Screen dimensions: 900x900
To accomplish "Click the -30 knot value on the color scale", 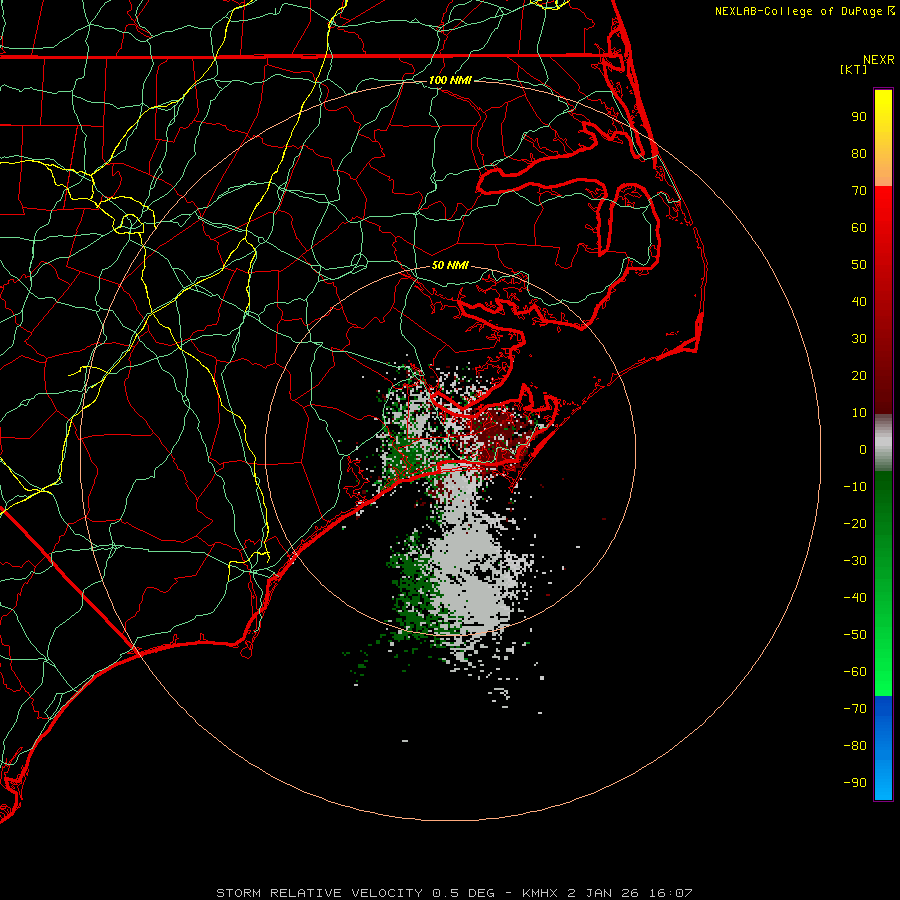I will point(855,561).
